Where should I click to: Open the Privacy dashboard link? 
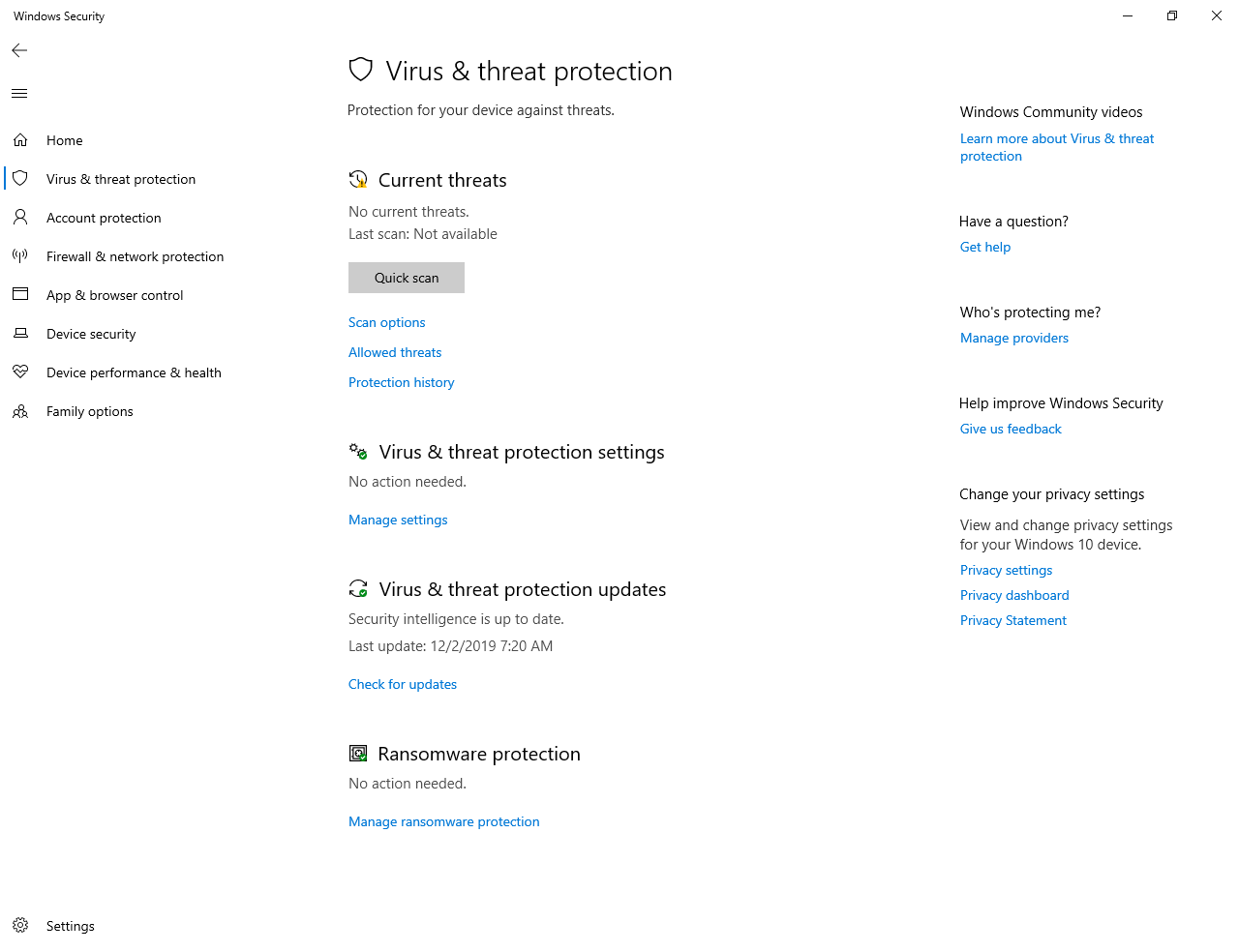click(1013, 595)
